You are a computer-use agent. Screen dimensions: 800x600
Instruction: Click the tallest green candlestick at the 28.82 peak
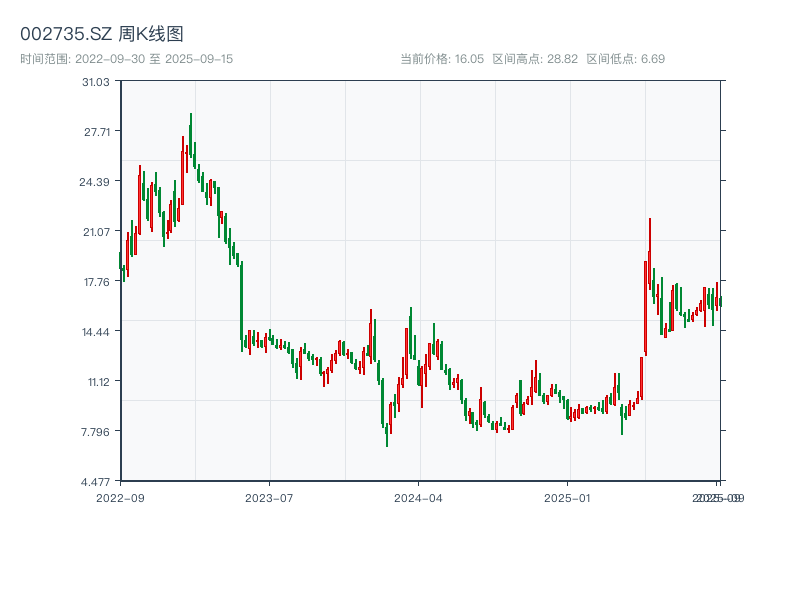[191, 135]
